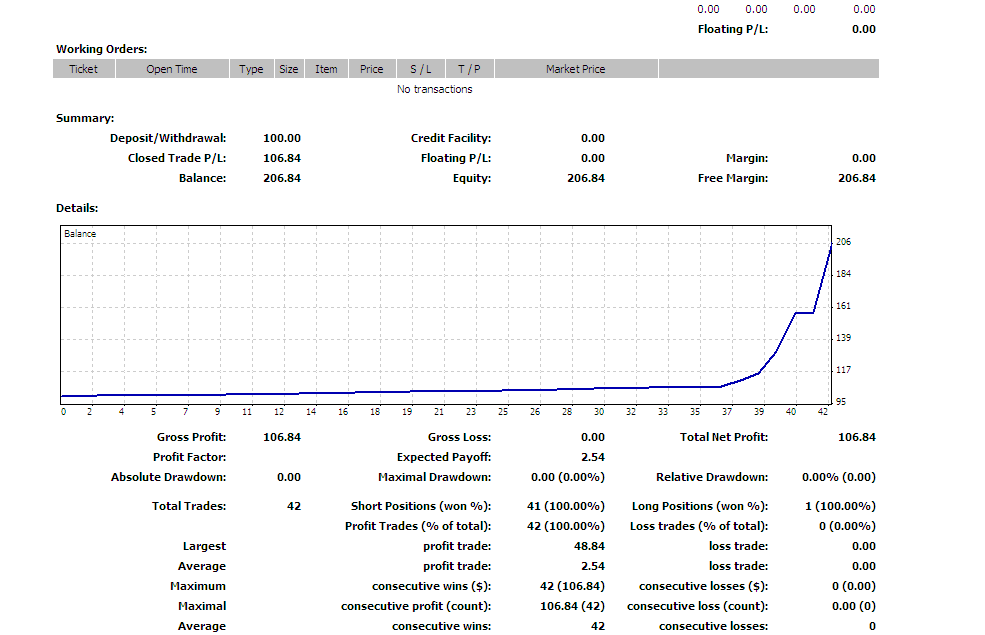Click the Price column header

point(372,69)
